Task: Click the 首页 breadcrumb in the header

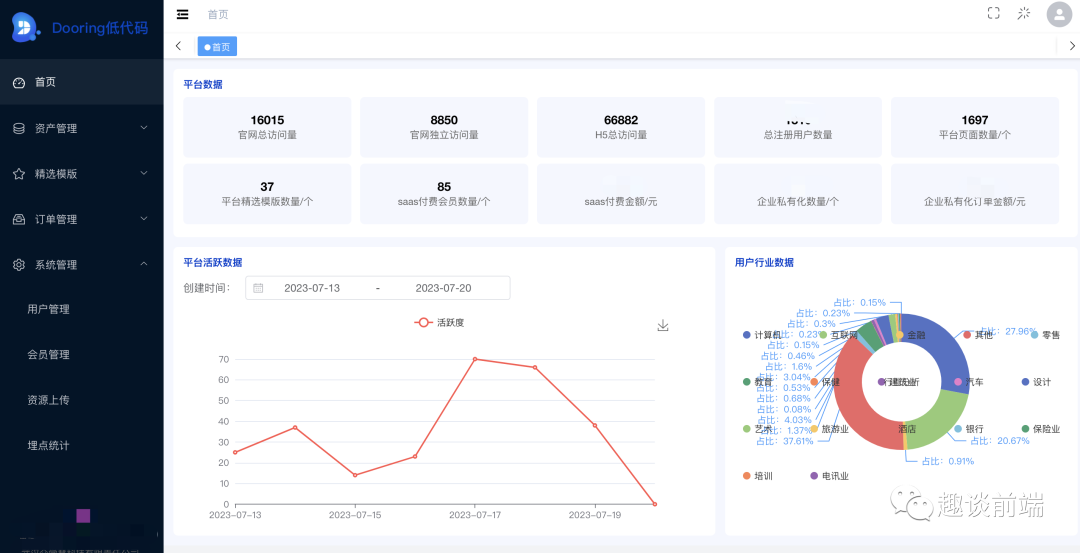Action: point(218,14)
